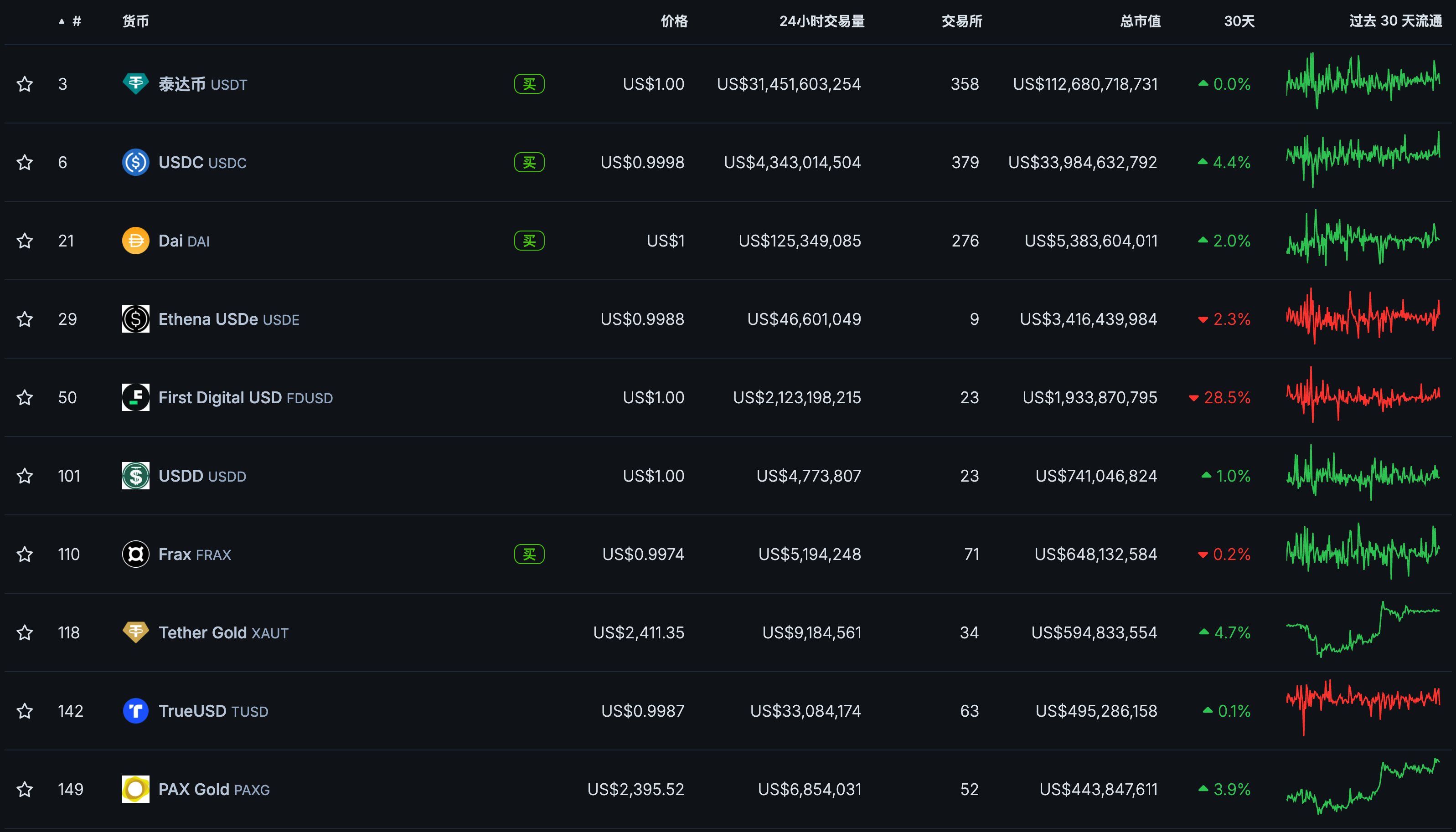Click the Tether Gold XAUT logo

[x=135, y=632]
